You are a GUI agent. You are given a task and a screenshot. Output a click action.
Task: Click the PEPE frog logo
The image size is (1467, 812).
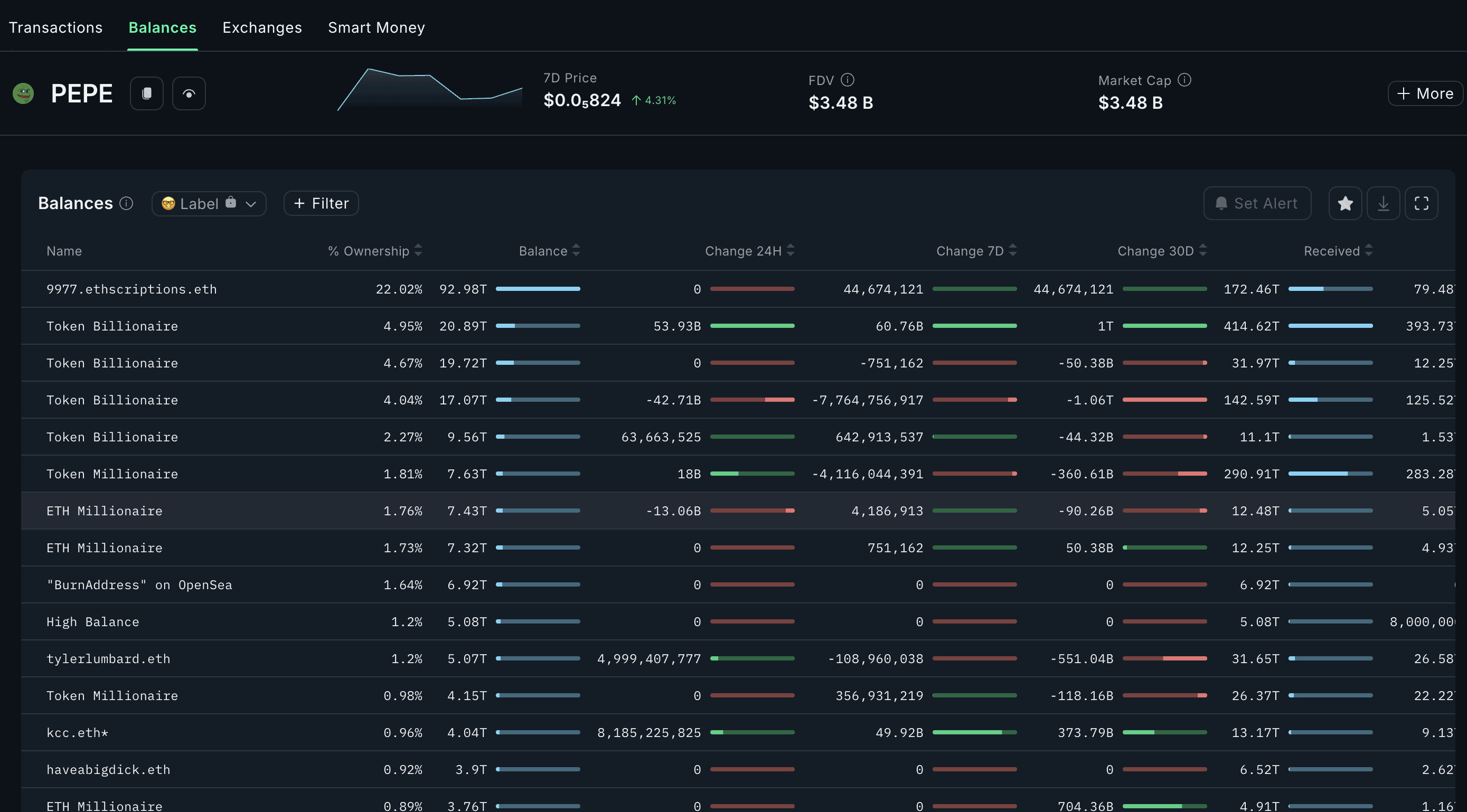click(x=23, y=93)
